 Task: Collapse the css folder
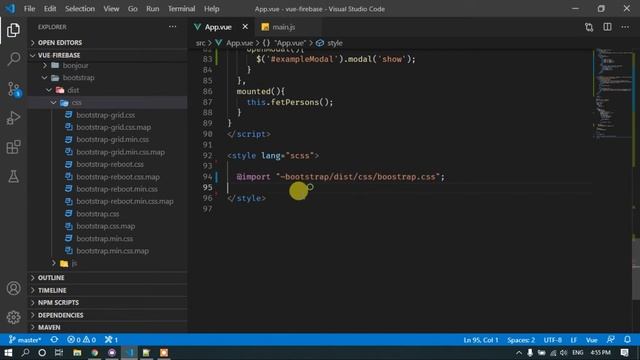108,102
